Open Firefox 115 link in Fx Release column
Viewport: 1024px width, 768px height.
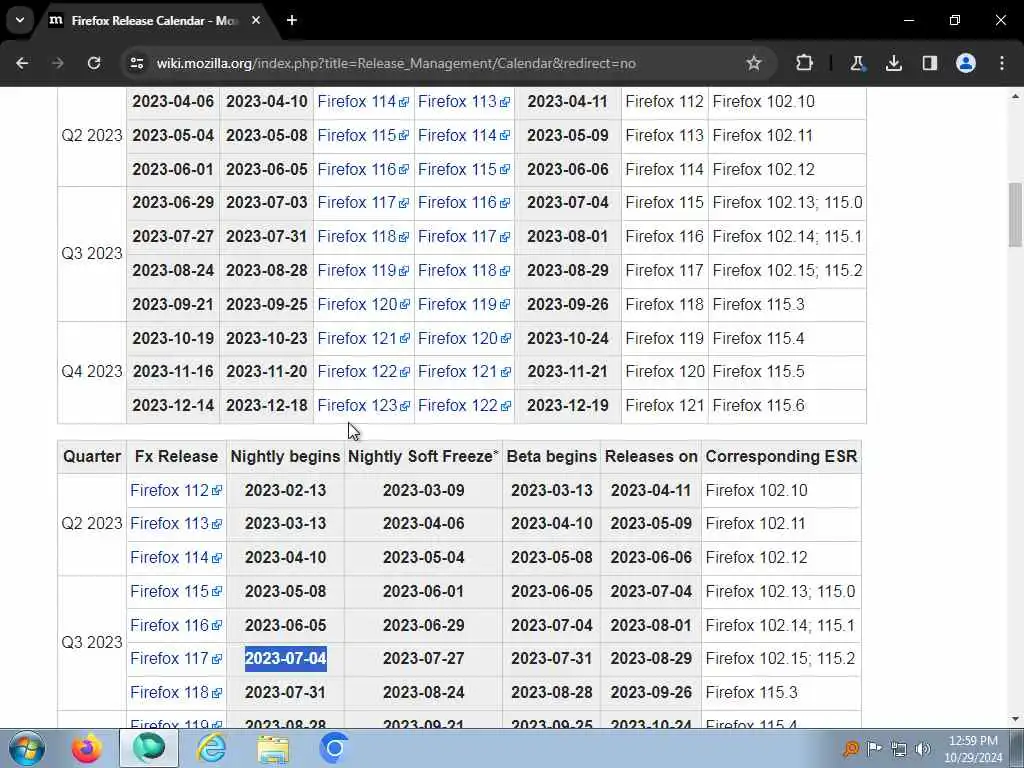pyautogui.click(x=176, y=592)
